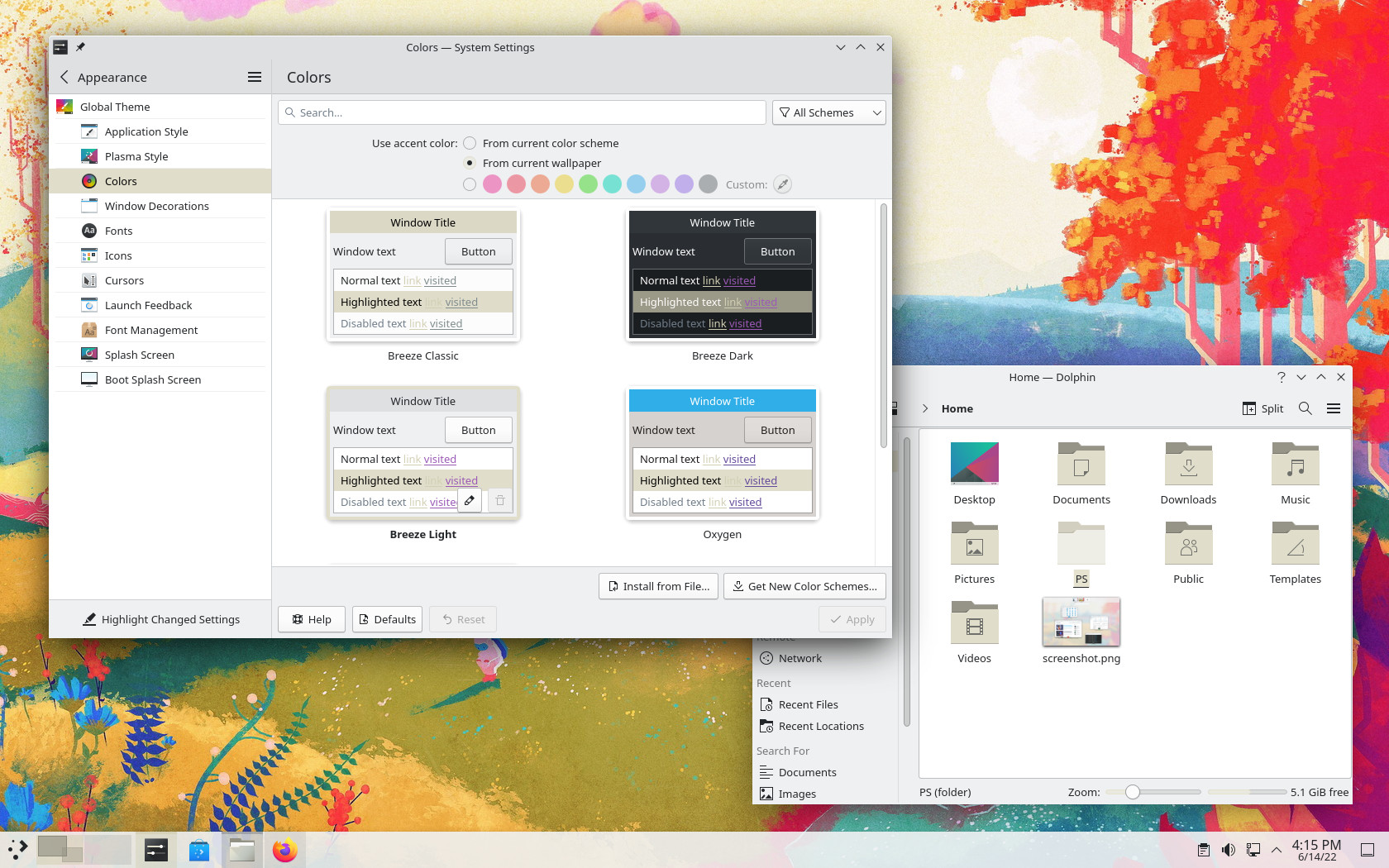Click Highlight Changed Settings

161,619
